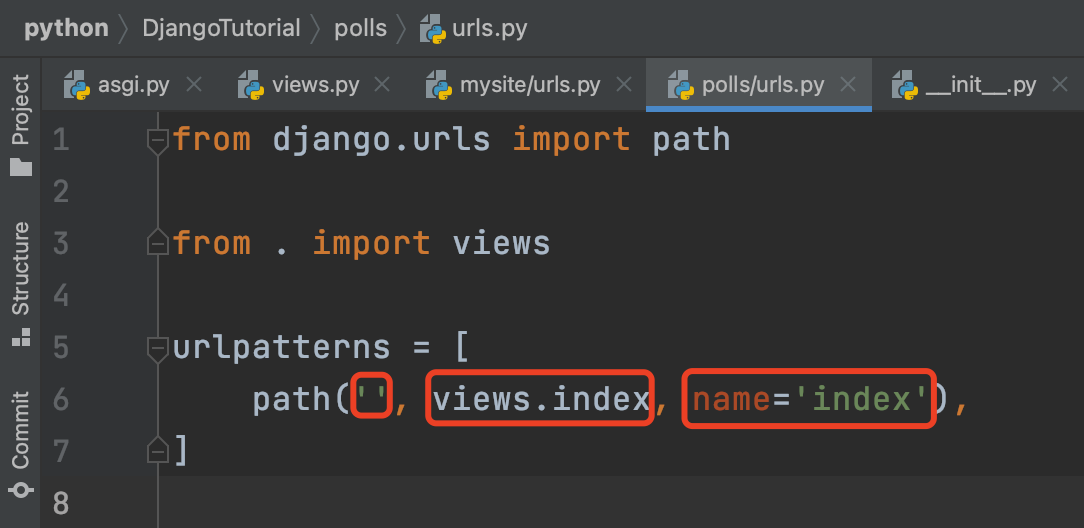1084x528 pixels.
Task: Click urls.py file icon in breadcrumb
Action: tap(433, 28)
